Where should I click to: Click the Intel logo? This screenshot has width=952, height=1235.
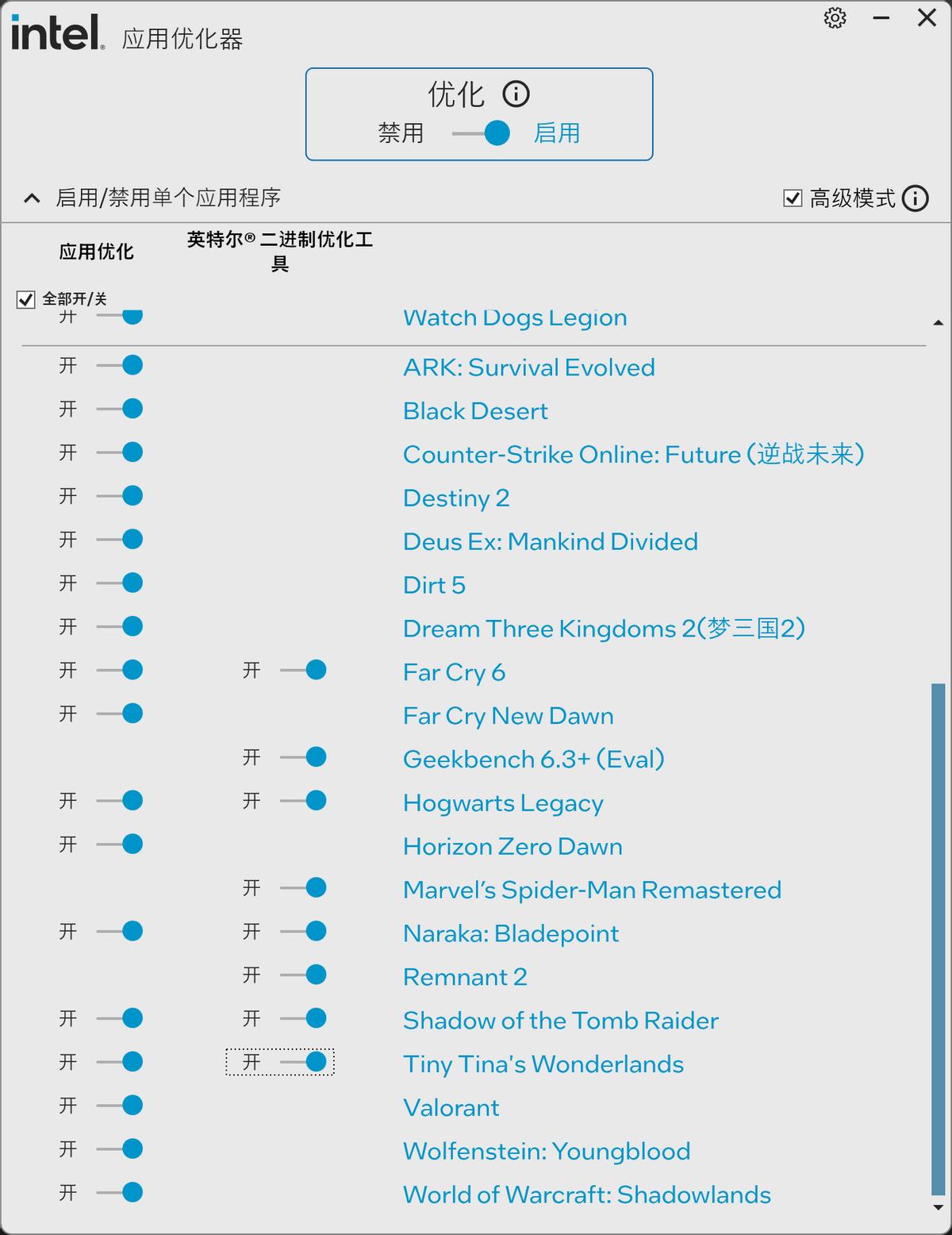[57, 33]
